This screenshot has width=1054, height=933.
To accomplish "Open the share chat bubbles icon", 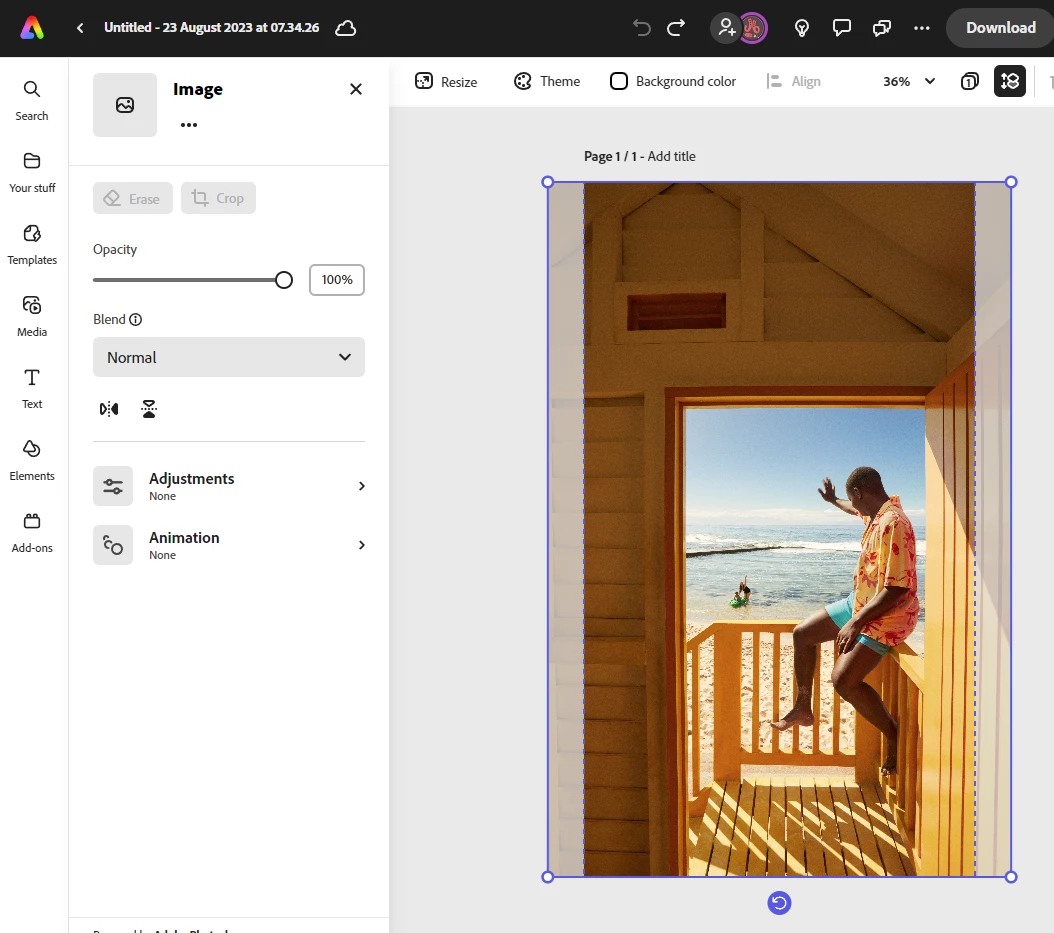I will click(x=881, y=28).
